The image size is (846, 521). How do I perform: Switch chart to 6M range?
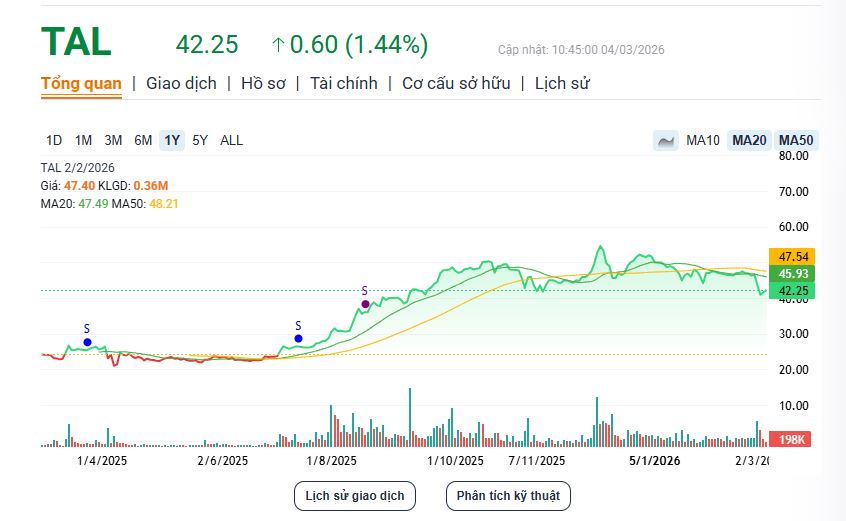[x=143, y=141]
